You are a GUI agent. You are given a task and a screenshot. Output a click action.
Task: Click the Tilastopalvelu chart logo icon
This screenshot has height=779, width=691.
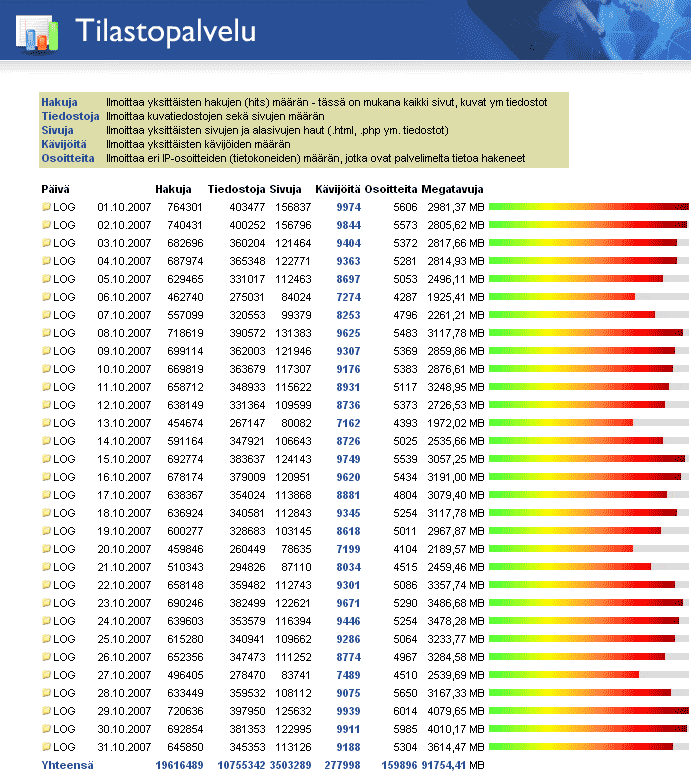pyautogui.click(x=37, y=33)
